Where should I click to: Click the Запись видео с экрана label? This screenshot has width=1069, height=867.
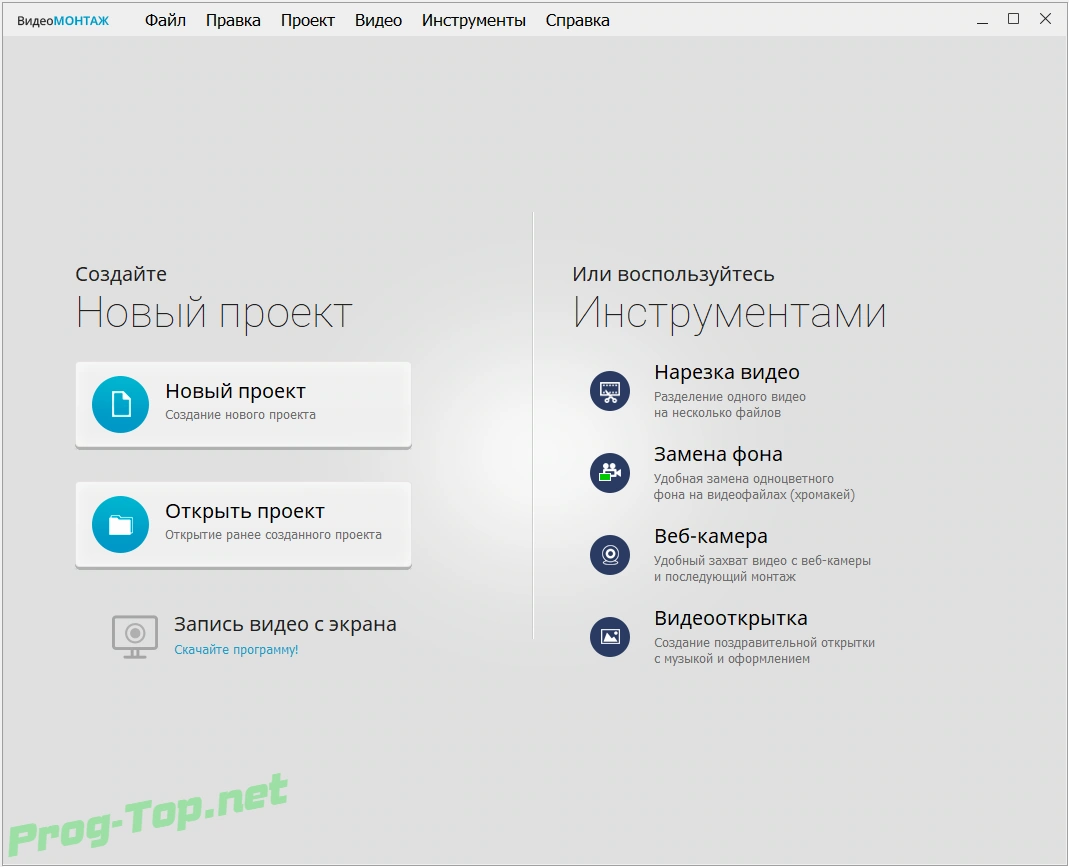pos(285,624)
